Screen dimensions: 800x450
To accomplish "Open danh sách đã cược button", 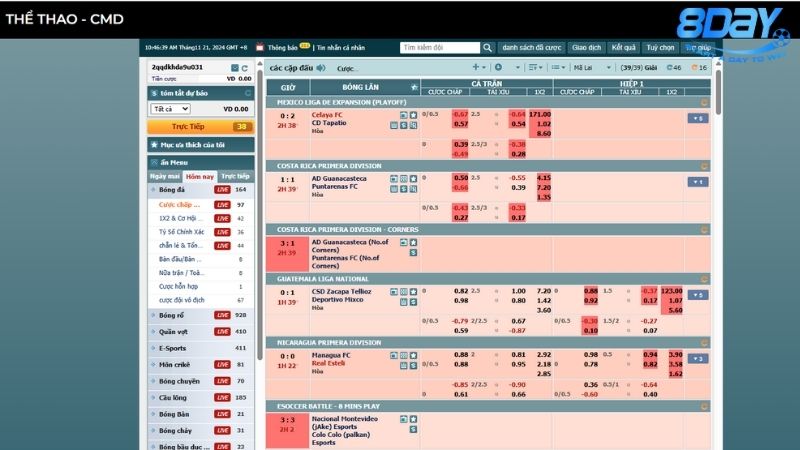I will tap(531, 47).
